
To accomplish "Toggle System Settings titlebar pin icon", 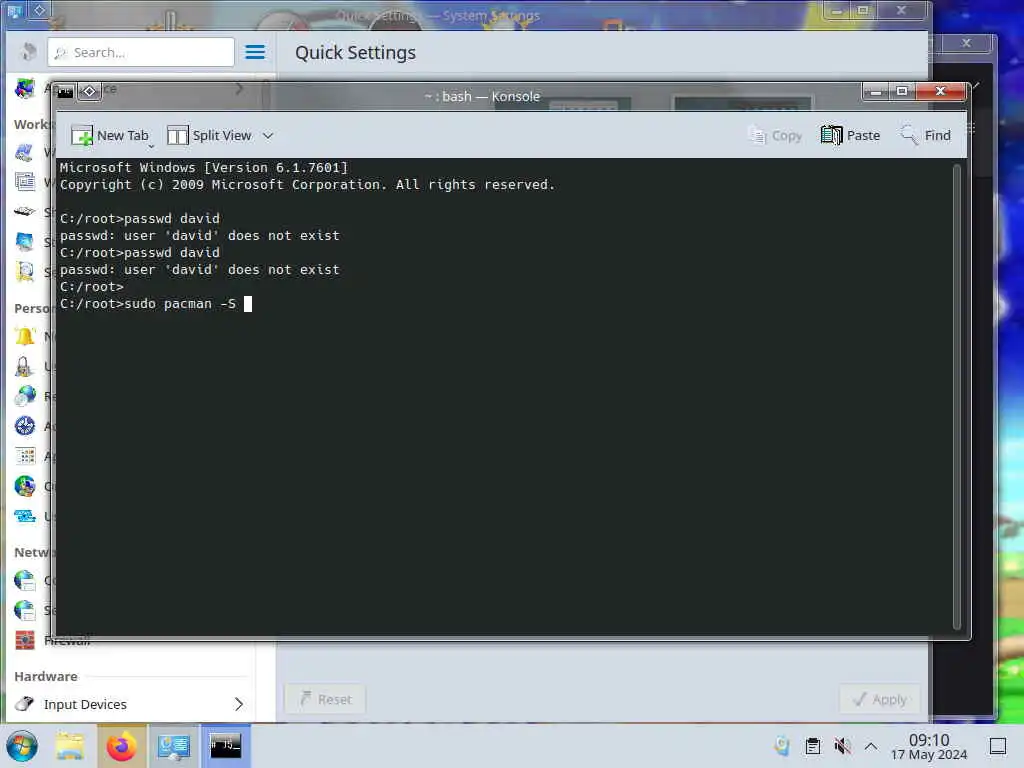I will click(39, 10).
